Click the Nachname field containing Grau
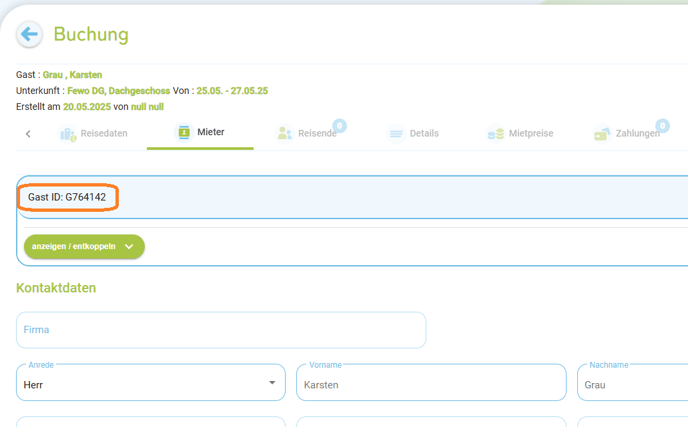Screen dimensions: 688x427 pos(633,383)
